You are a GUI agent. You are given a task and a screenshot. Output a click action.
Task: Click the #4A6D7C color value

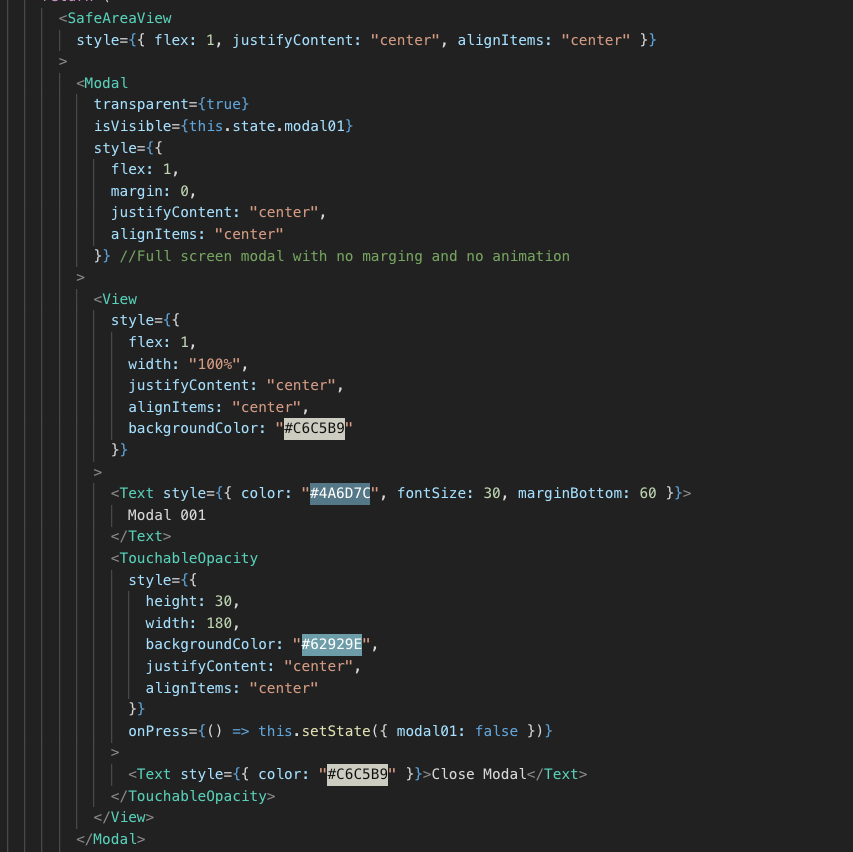[340, 493]
